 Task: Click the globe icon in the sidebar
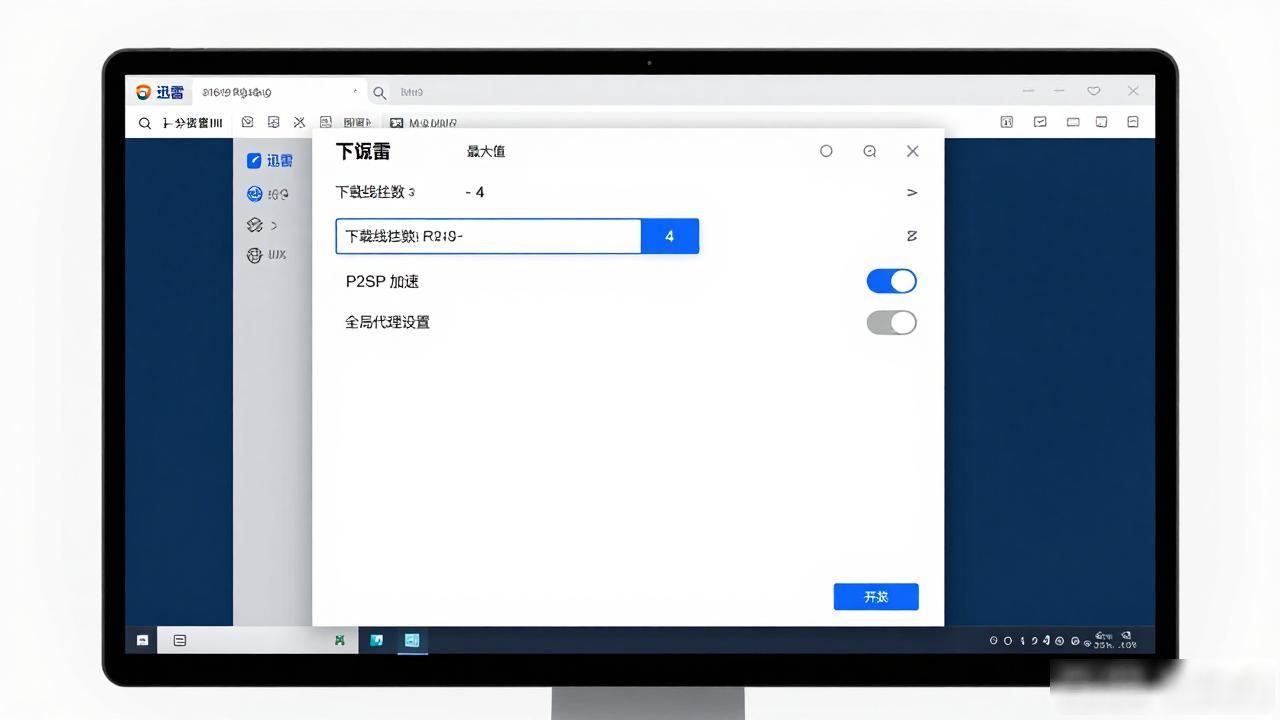coord(254,255)
